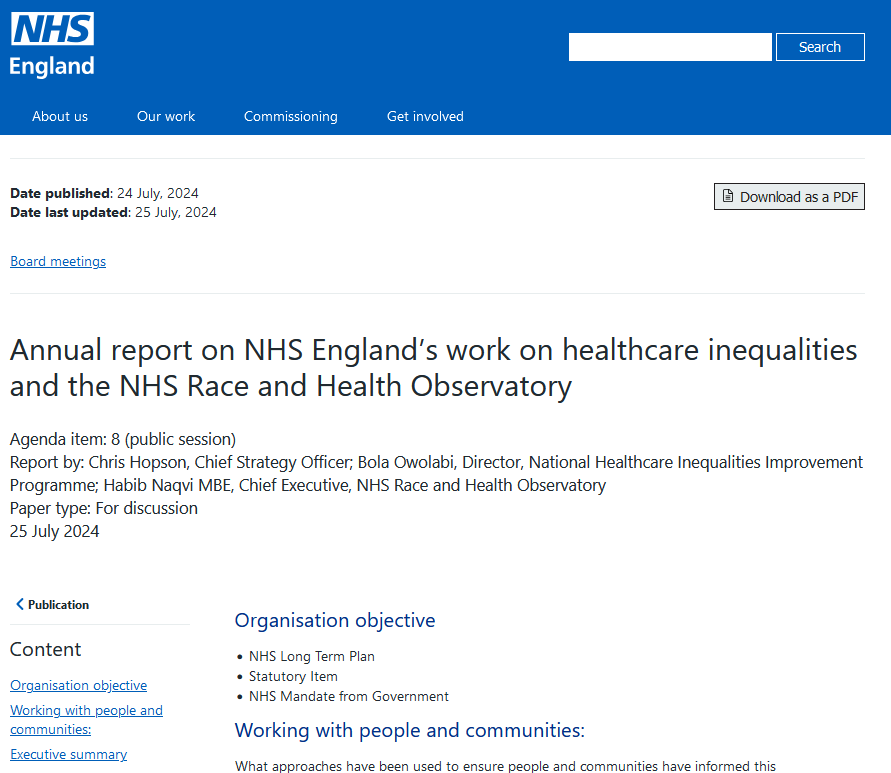Jump to Organisation objective in contents
This screenshot has height=773, width=891.
78,685
